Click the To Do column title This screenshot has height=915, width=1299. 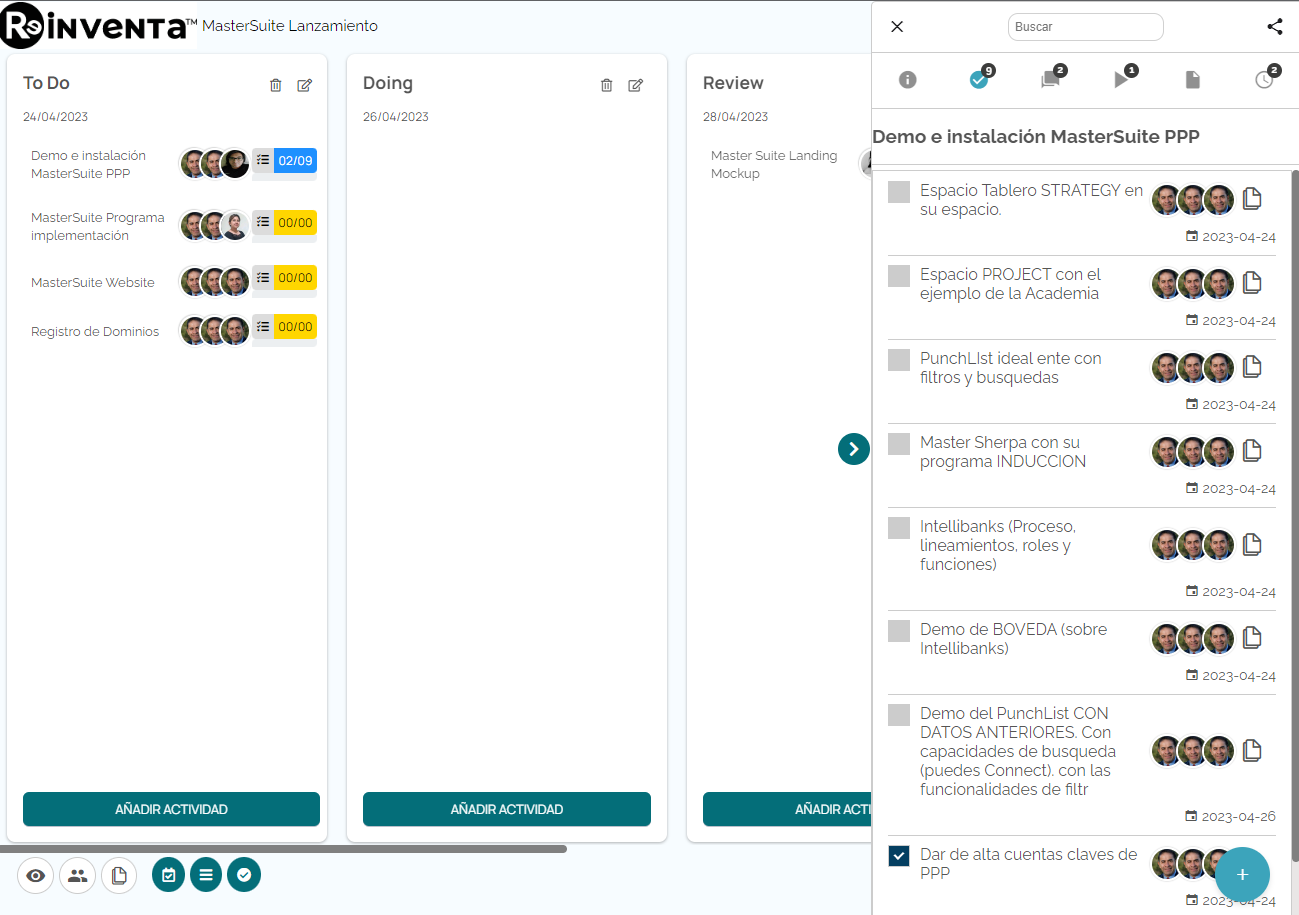point(46,83)
